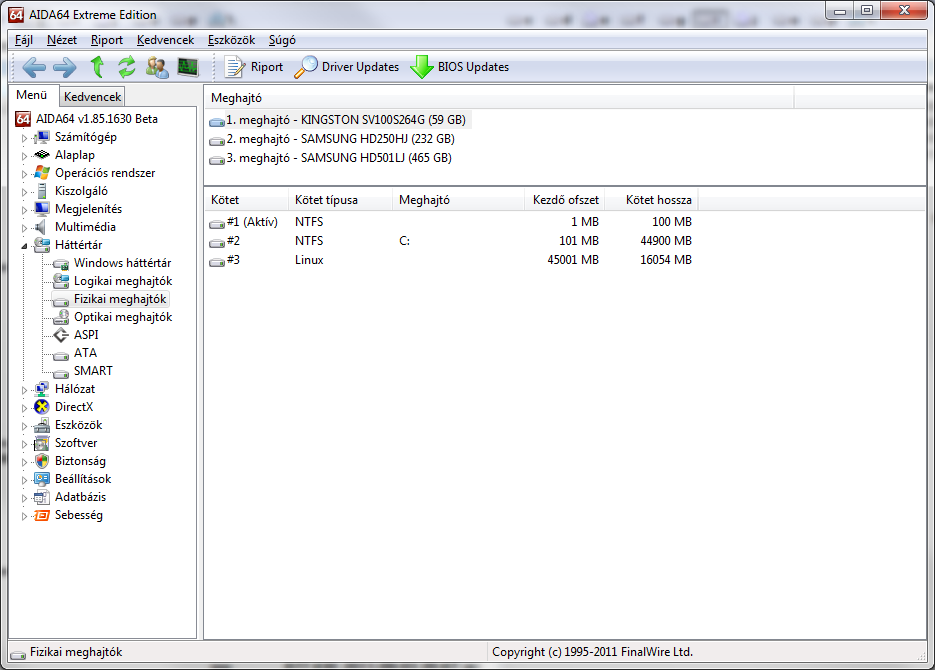Viewport: 935px width, 670px height.
Task: Sort by Kötet hossza column header
Action: point(652,200)
